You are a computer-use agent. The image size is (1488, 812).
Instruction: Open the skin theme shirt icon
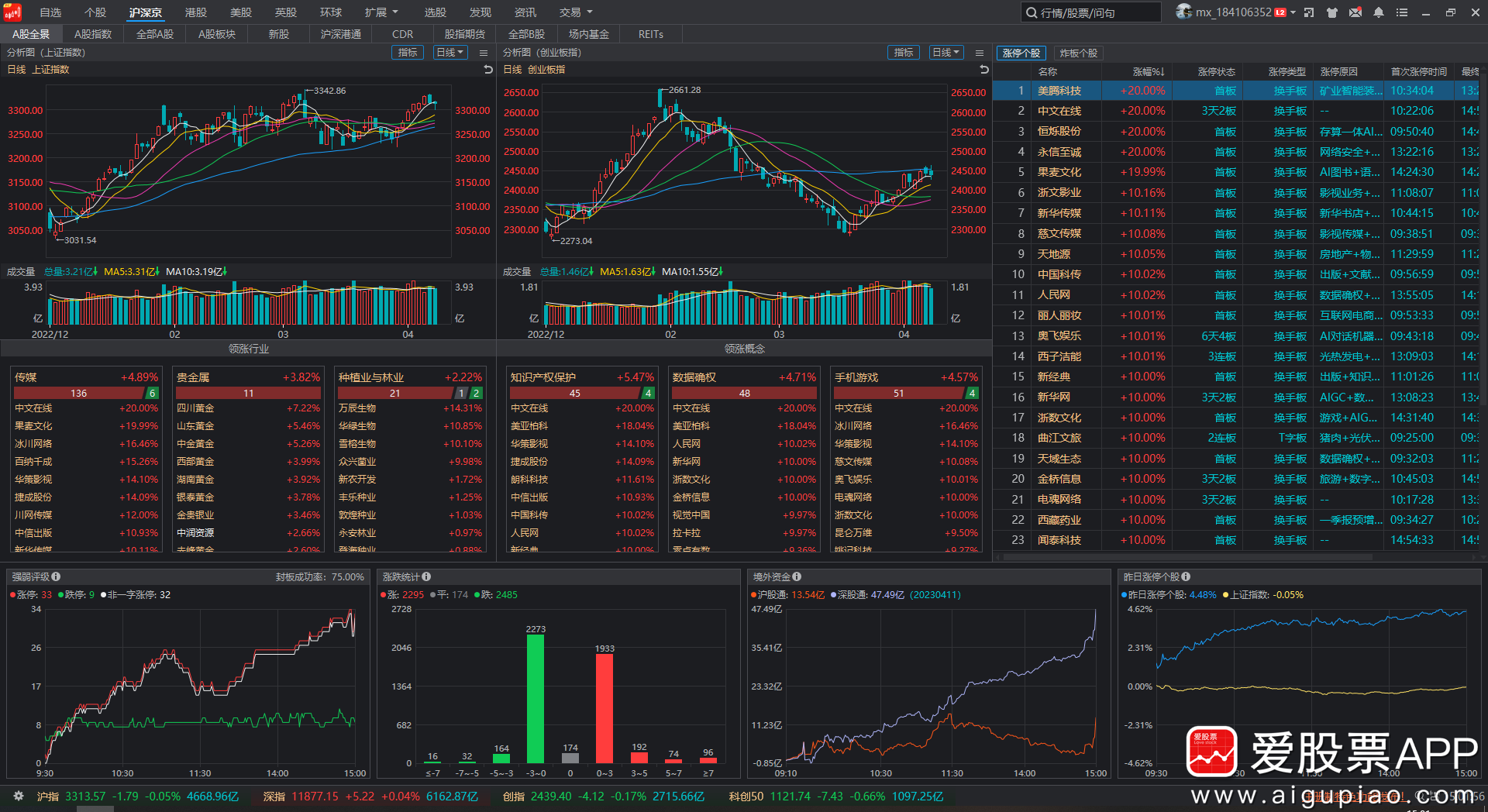pyautogui.click(x=1332, y=12)
